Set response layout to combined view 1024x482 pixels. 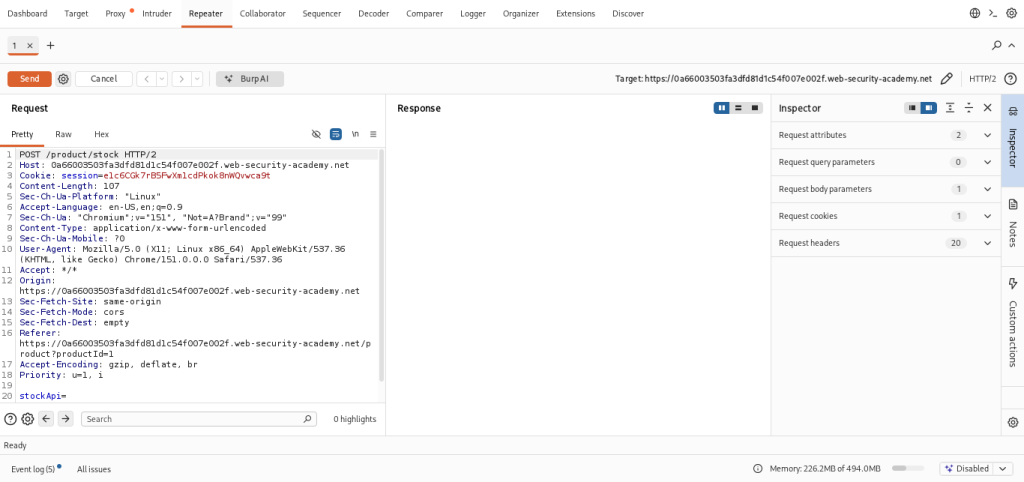tap(755, 108)
